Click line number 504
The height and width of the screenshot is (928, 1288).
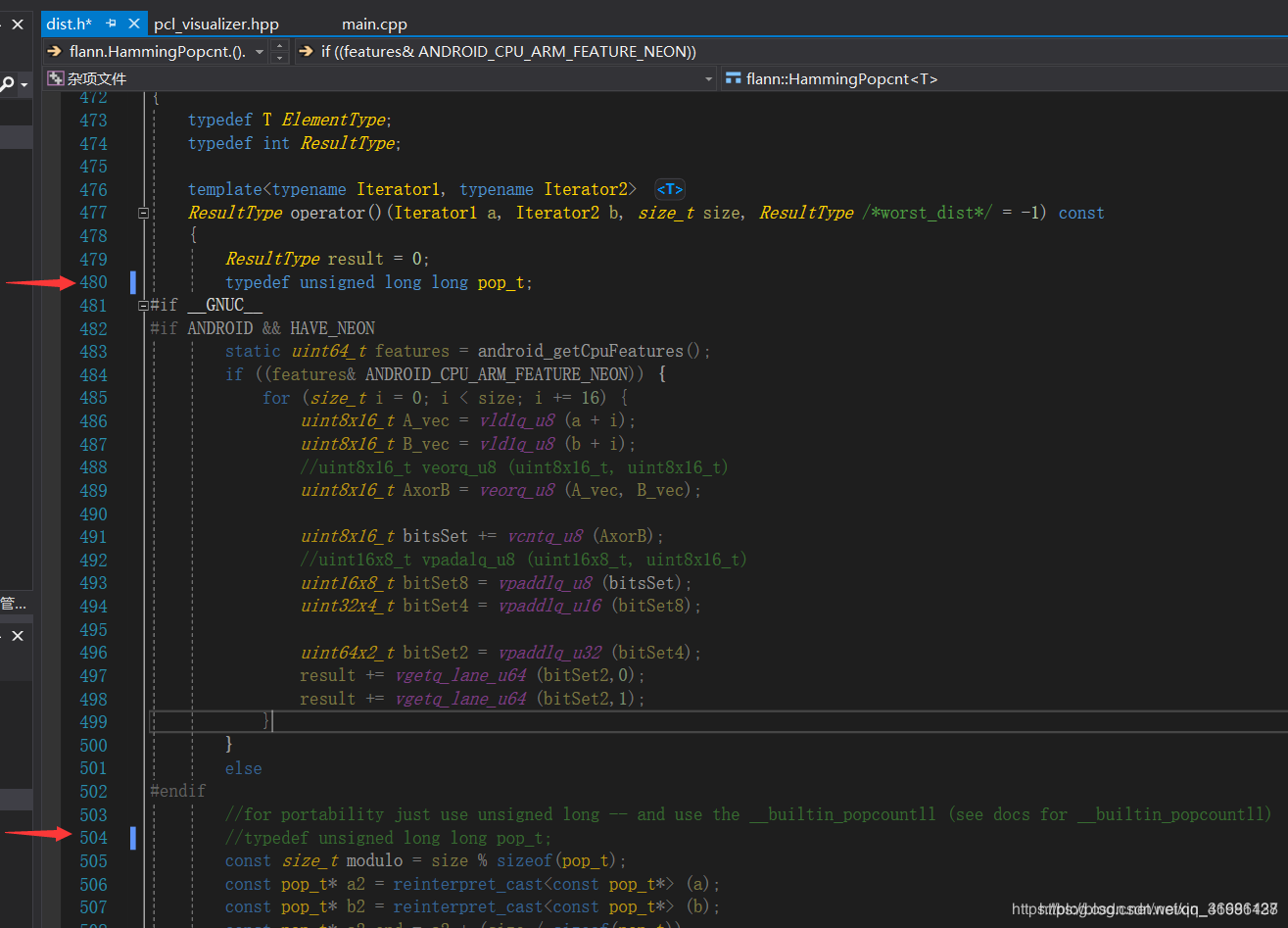coord(93,838)
